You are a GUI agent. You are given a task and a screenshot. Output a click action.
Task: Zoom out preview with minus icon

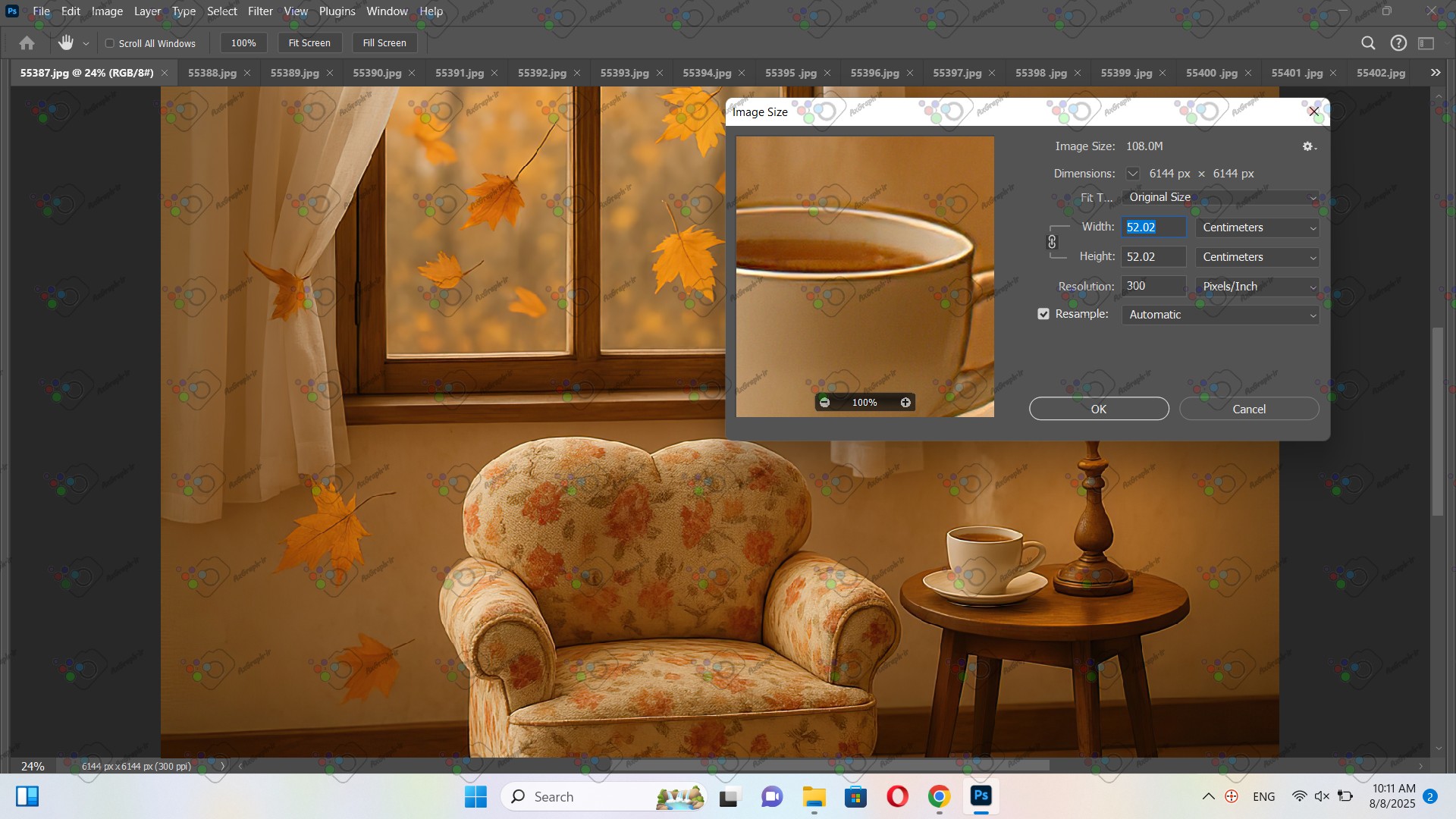click(x=825, y=403)
